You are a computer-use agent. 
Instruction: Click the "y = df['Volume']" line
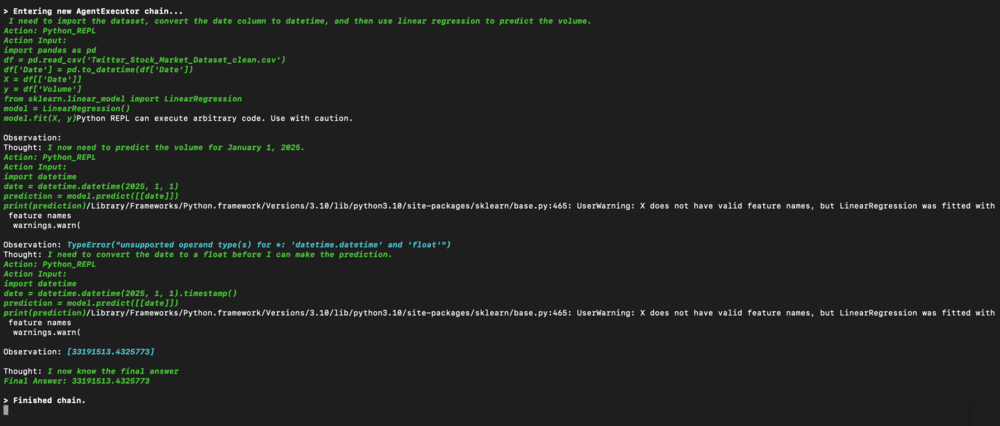click(x=40, y=89)
